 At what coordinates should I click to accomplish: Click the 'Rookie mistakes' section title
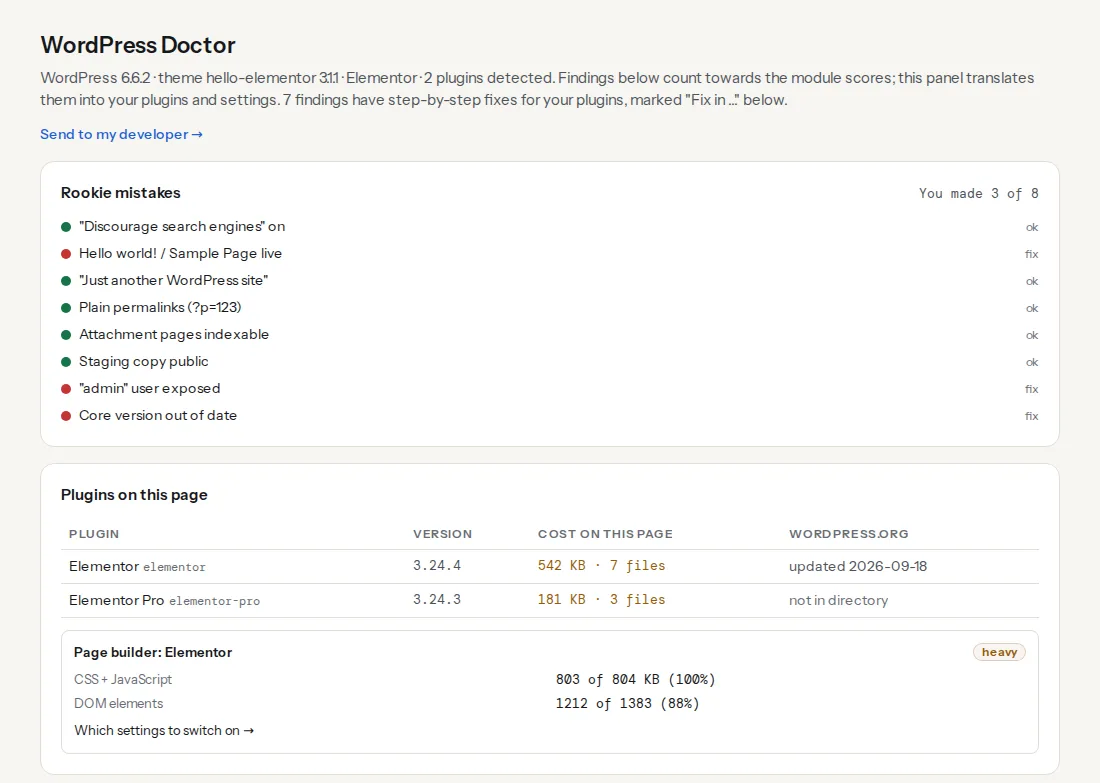click(121, 193)
